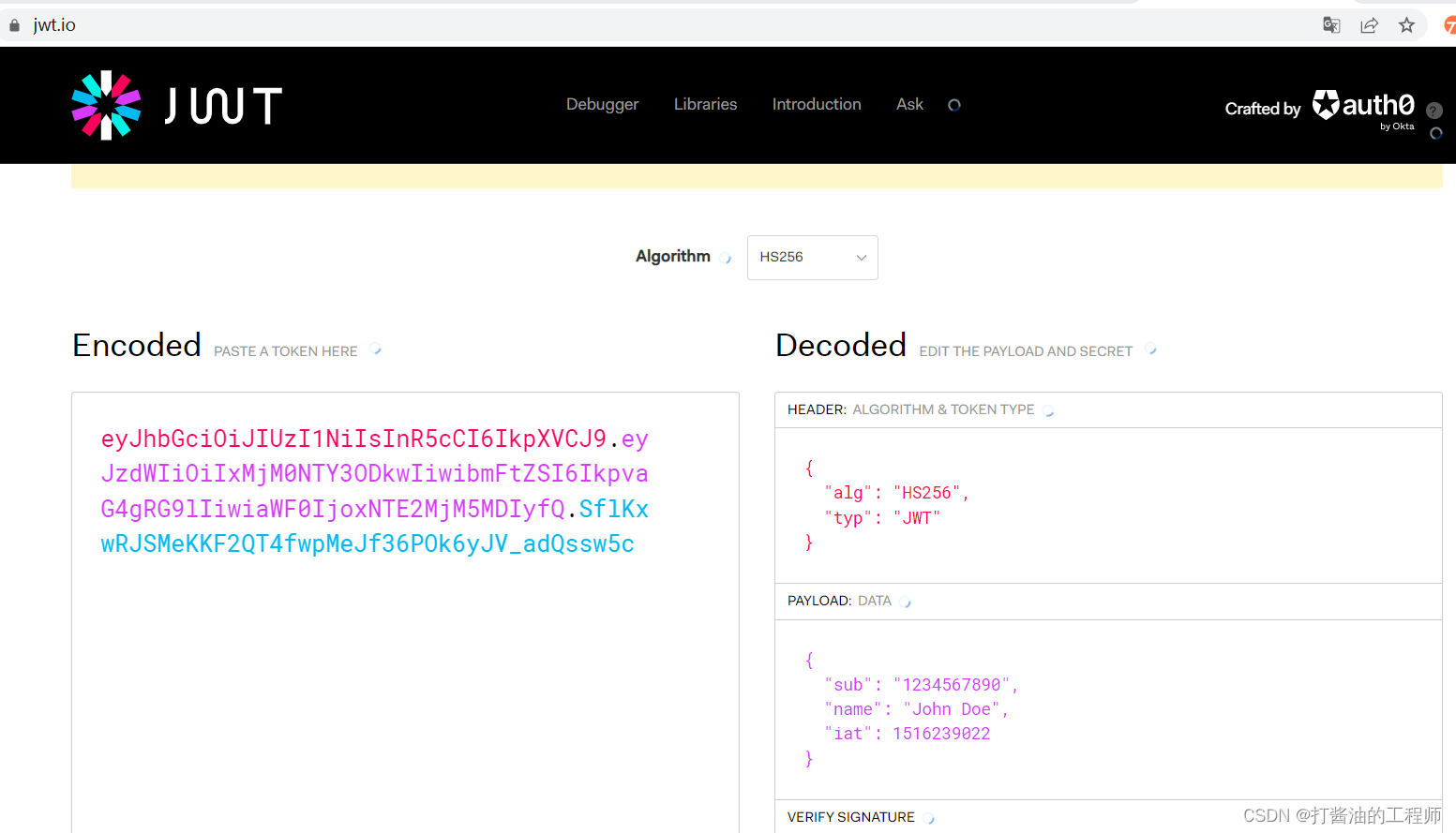Image resolution: width=1456 pixels, height=833 pixels.
Task: Click the "name": "John Doe" payload line
Action: click(x=916, y=709)
